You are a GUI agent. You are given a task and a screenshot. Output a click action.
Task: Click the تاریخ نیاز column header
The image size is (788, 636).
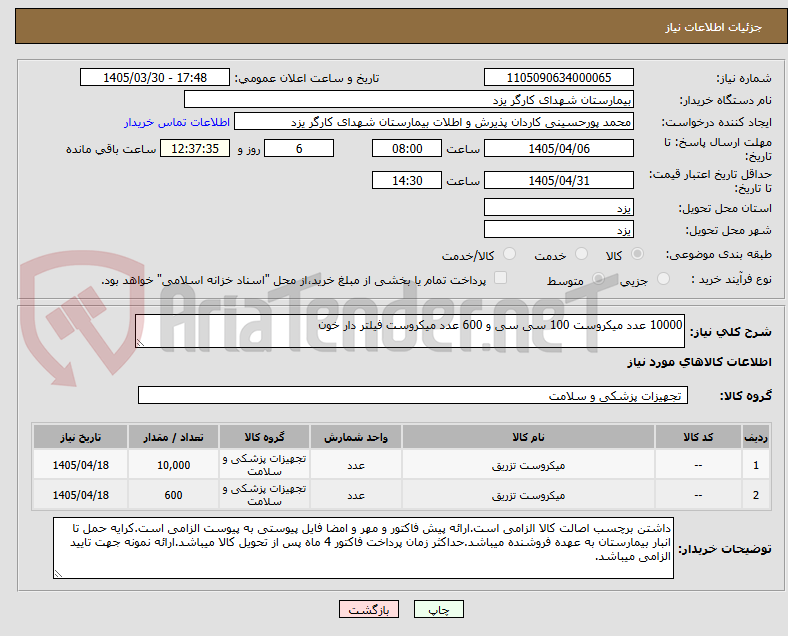80,437
